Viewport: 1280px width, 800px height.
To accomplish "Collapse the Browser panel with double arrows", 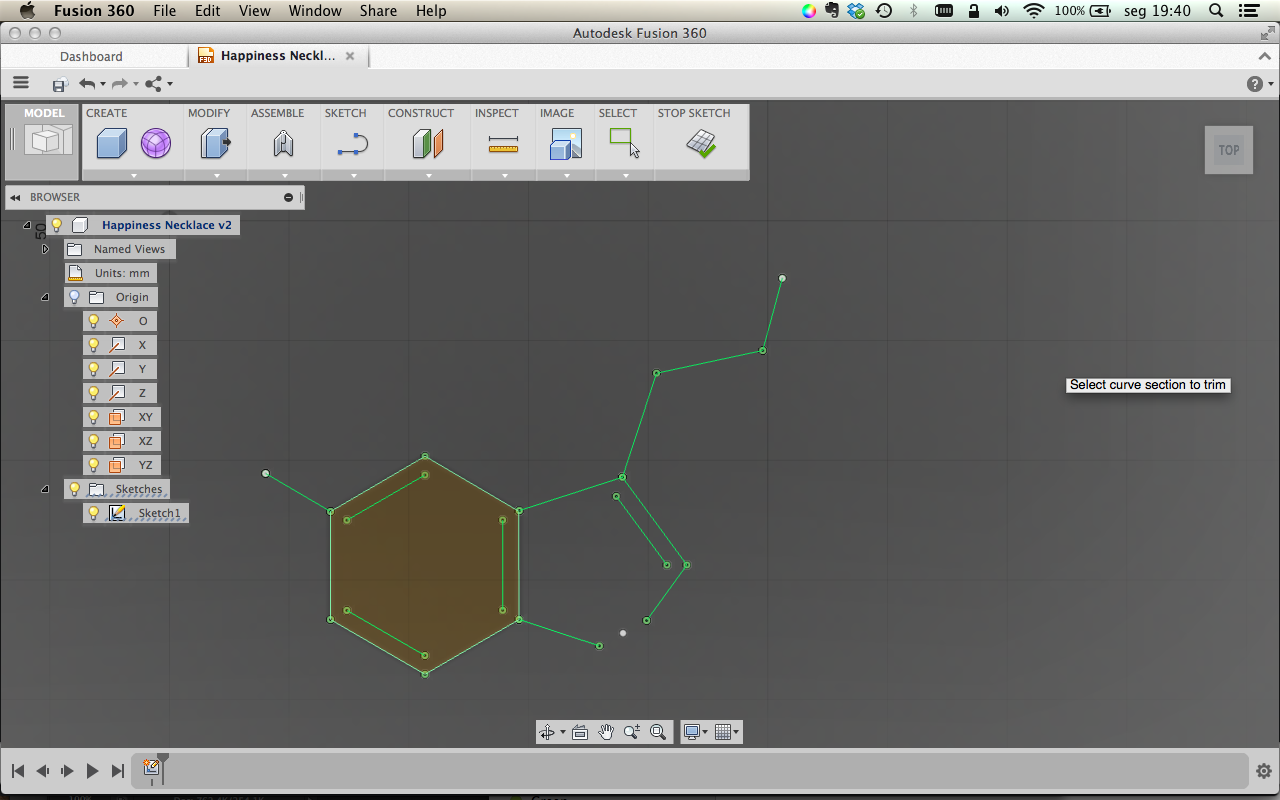I will coord(16,198).
